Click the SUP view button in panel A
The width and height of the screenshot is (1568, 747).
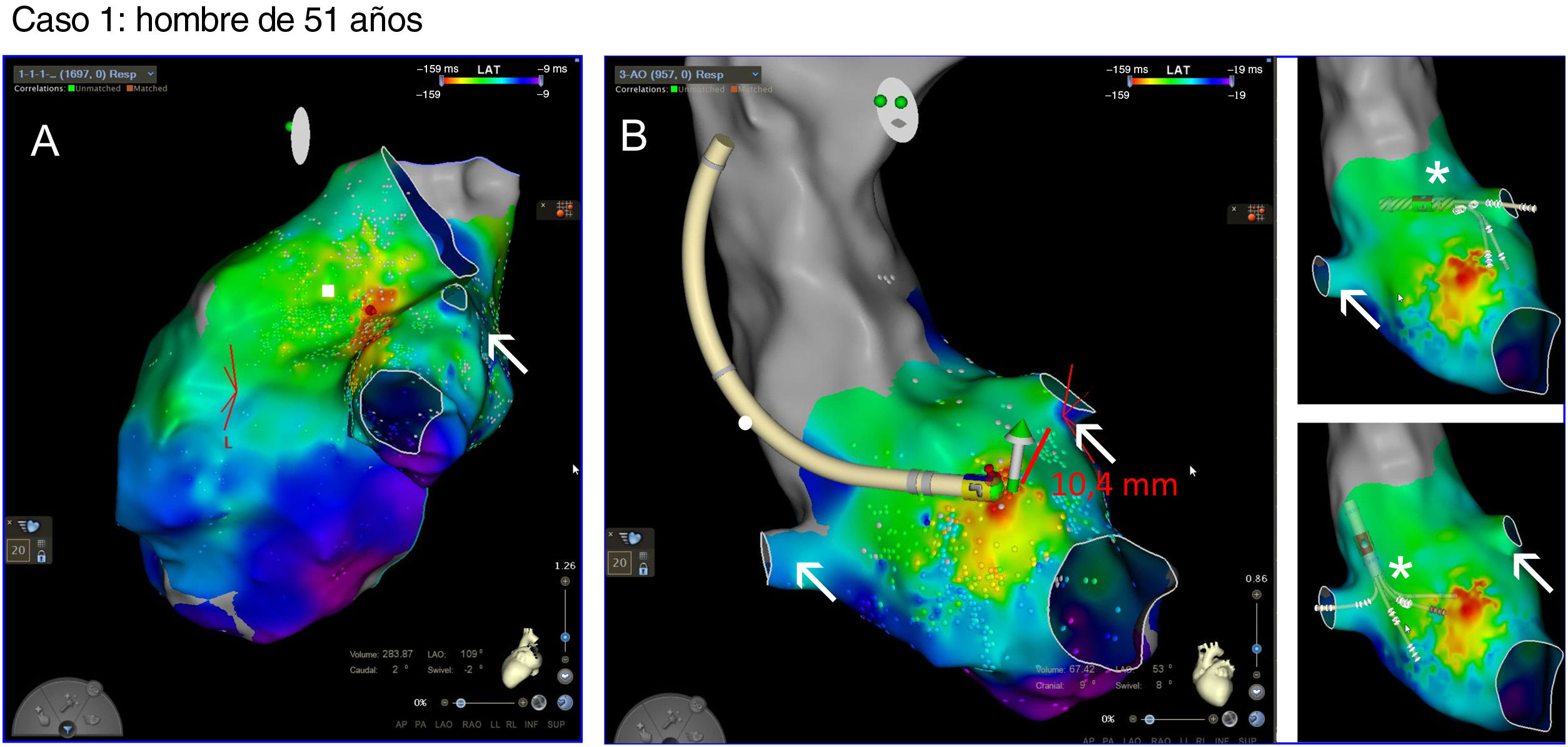(556, 724)
